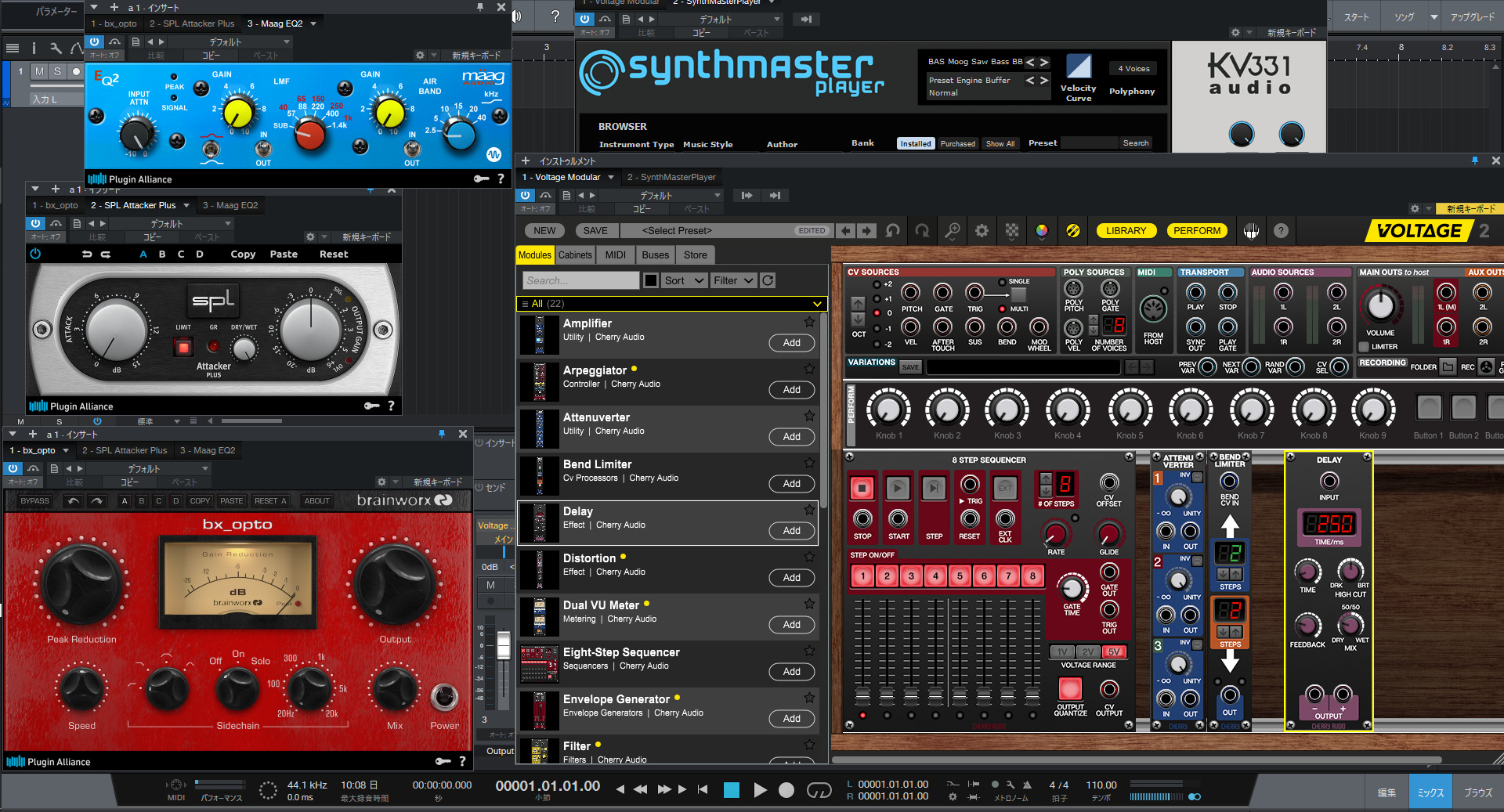Switch to the 2 - SynthMasterPlayer instrument tab
The width and height of the screenshot is (1504, 812).
[x=672, y=177]
